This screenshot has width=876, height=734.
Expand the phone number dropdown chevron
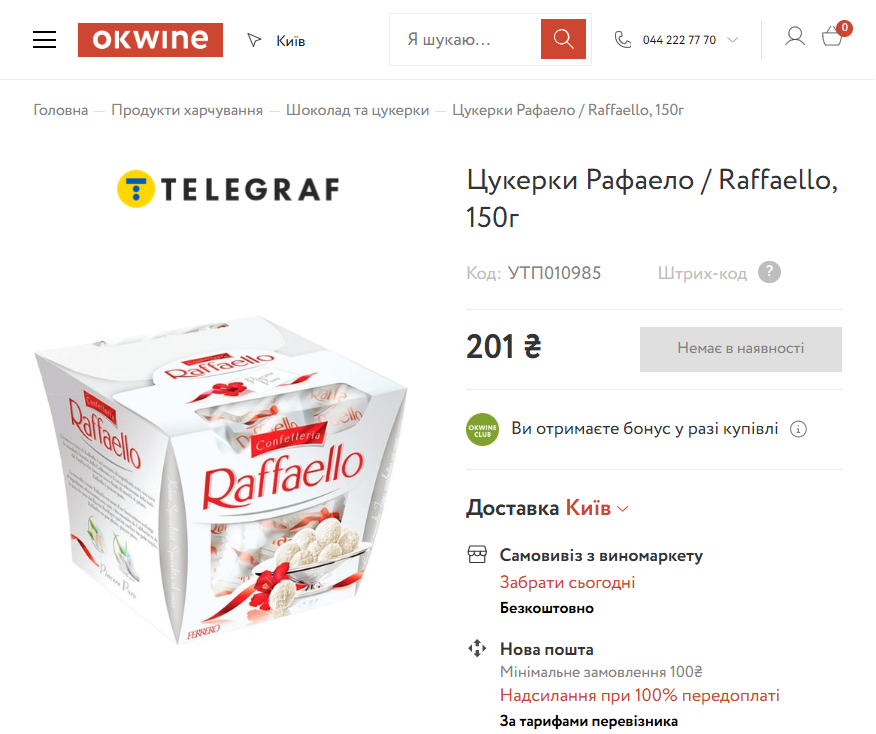[732, 40]
